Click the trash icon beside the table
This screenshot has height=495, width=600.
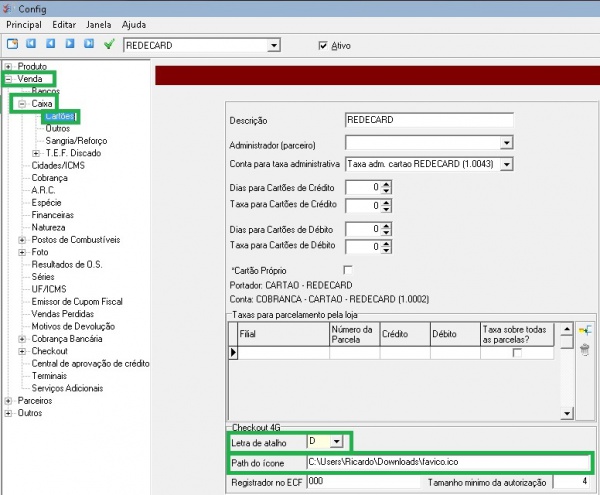point(584,348)
